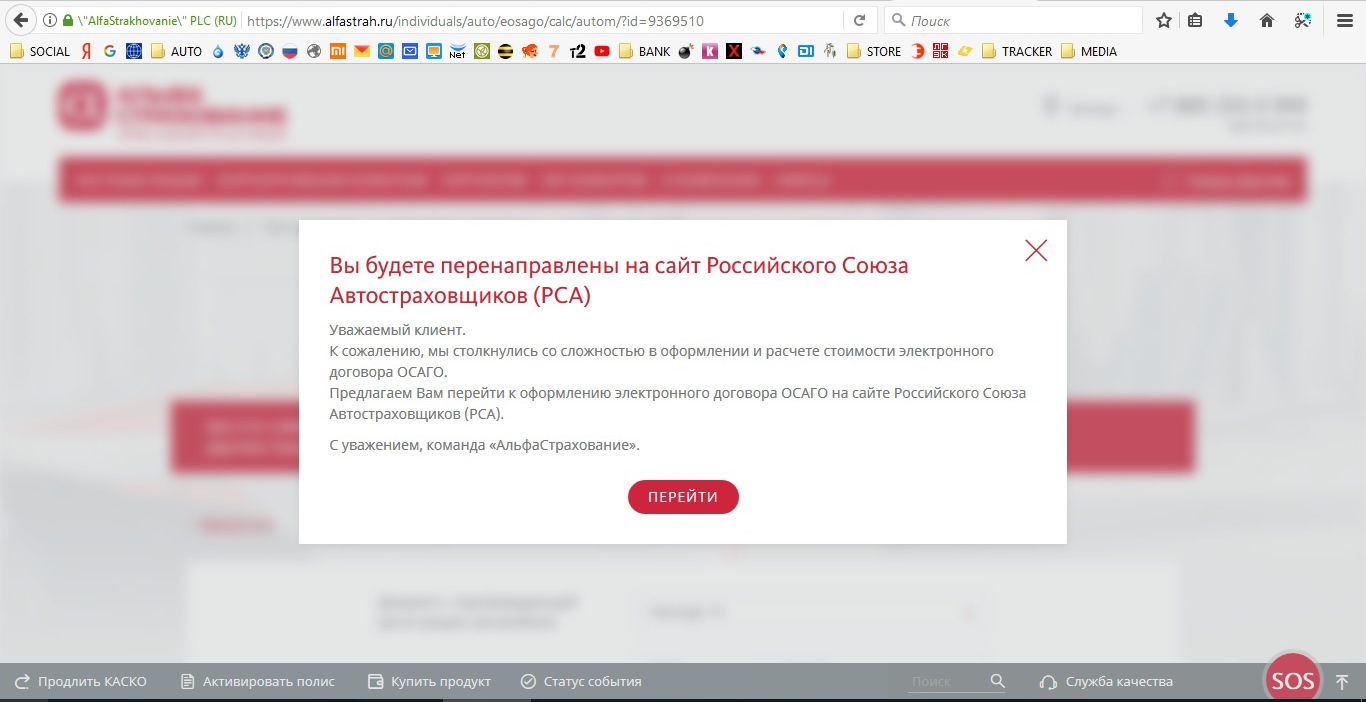The height and width of the screenshot is (702, 1366).
Task: Click the magnifier icon in the bottom bar
Action: coord(997,682)
